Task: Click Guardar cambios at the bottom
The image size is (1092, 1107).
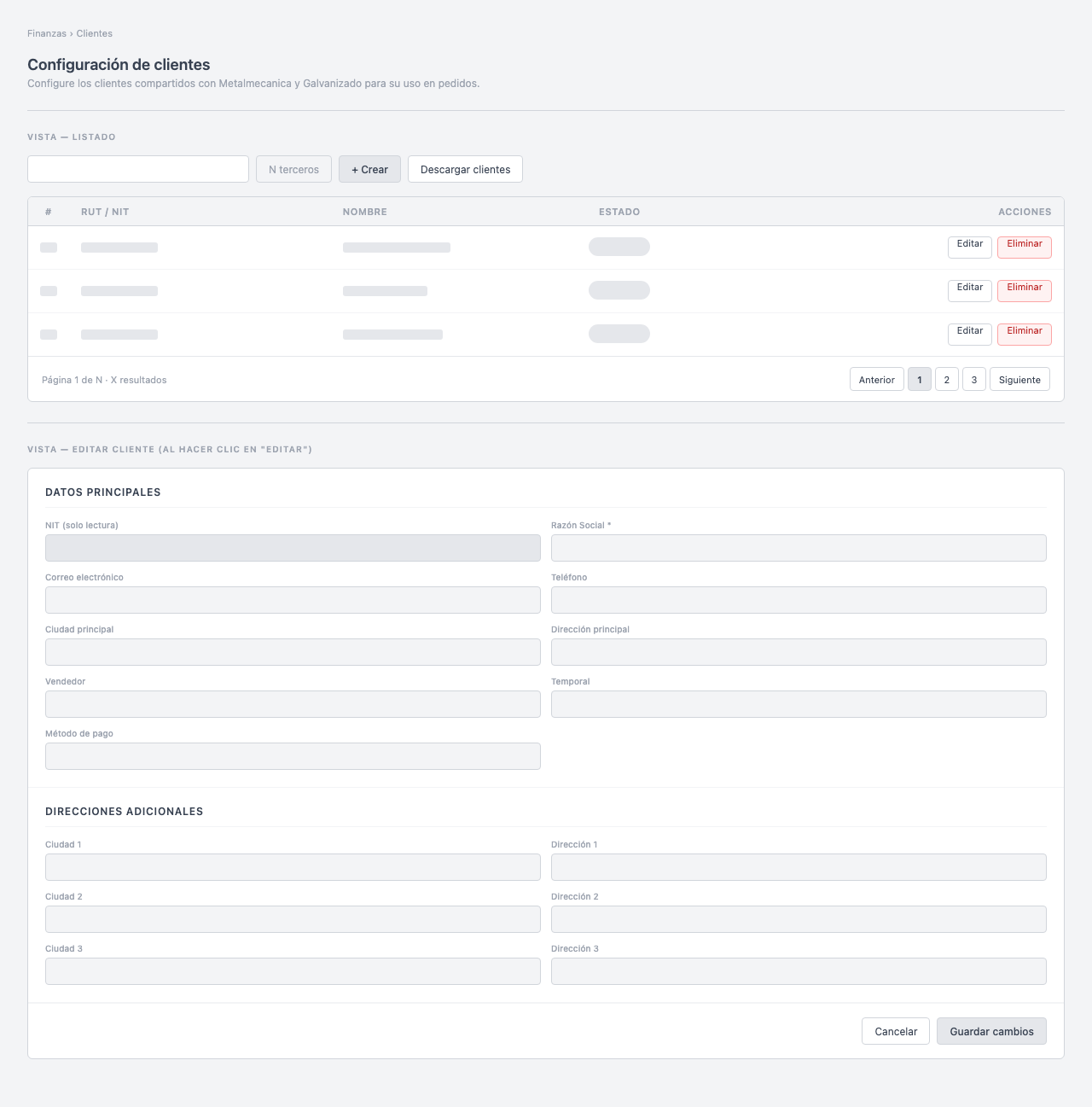Action: pos(990,1031)
